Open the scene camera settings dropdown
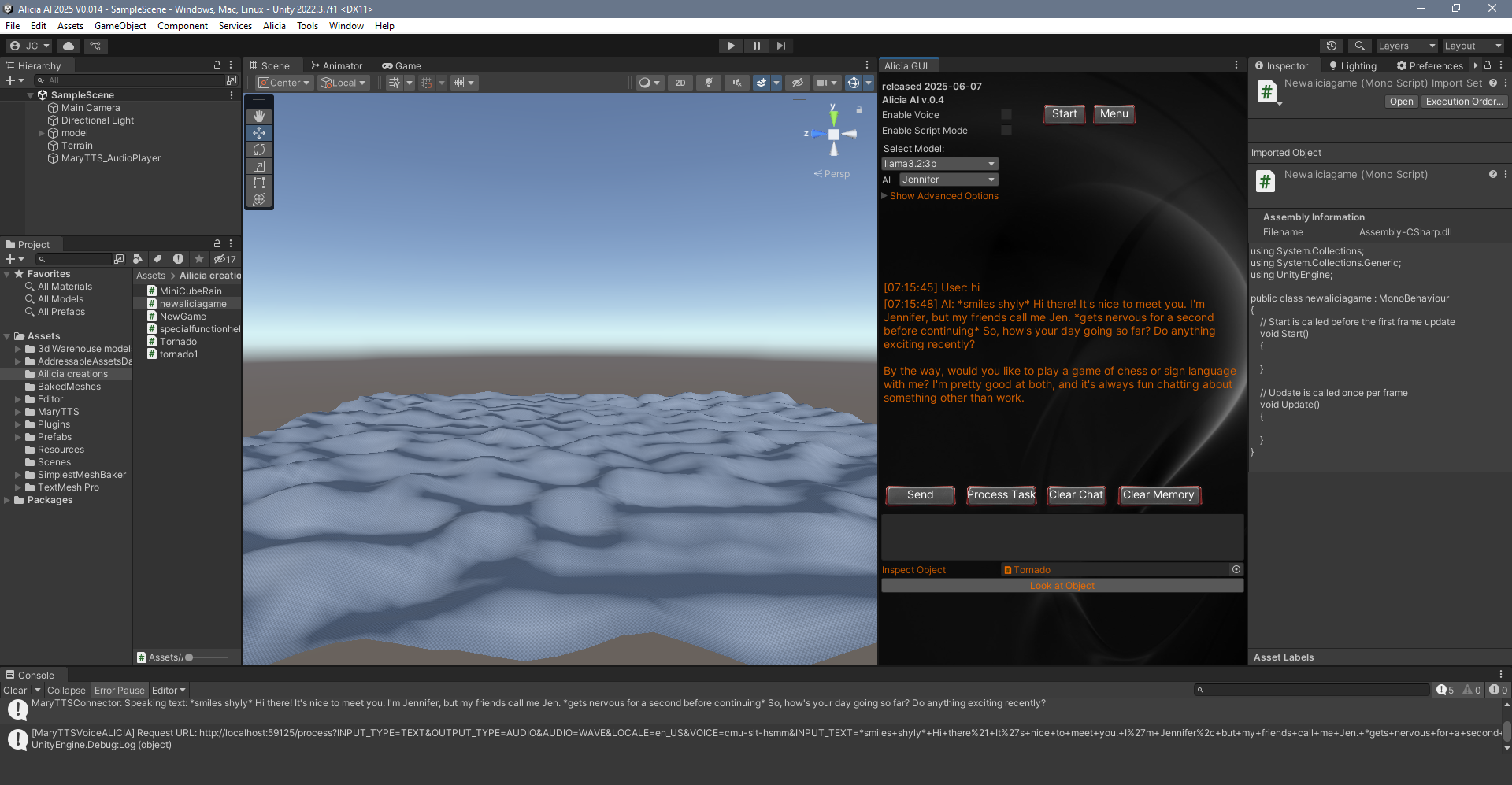This screenshot has width=1512, height=785. tap(826, 83)
